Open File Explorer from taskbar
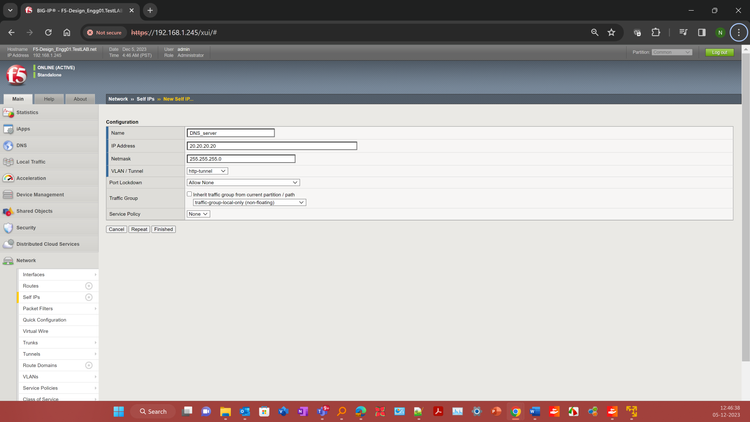Screen dimensions: 750x422 (x=225, y=411)
